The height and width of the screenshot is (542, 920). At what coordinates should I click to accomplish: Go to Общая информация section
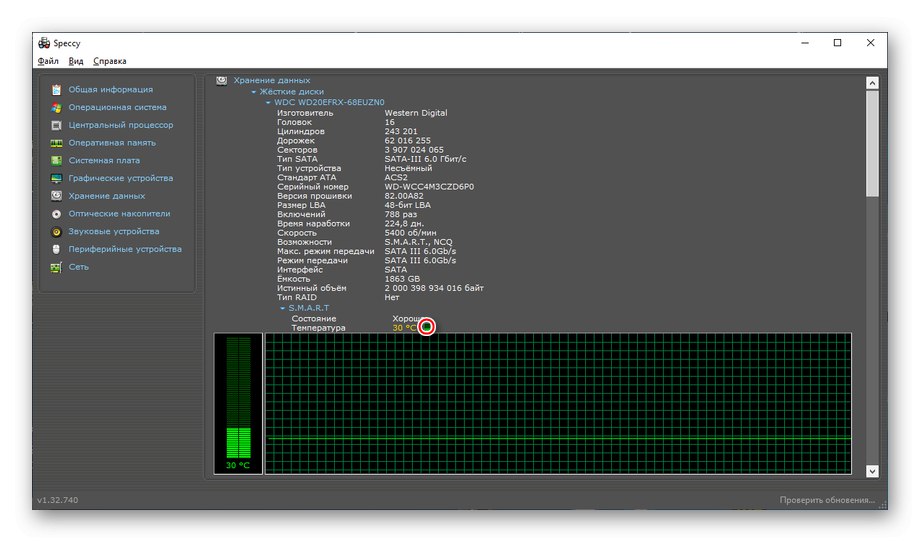pyautogui.click(x=110, y=90)
